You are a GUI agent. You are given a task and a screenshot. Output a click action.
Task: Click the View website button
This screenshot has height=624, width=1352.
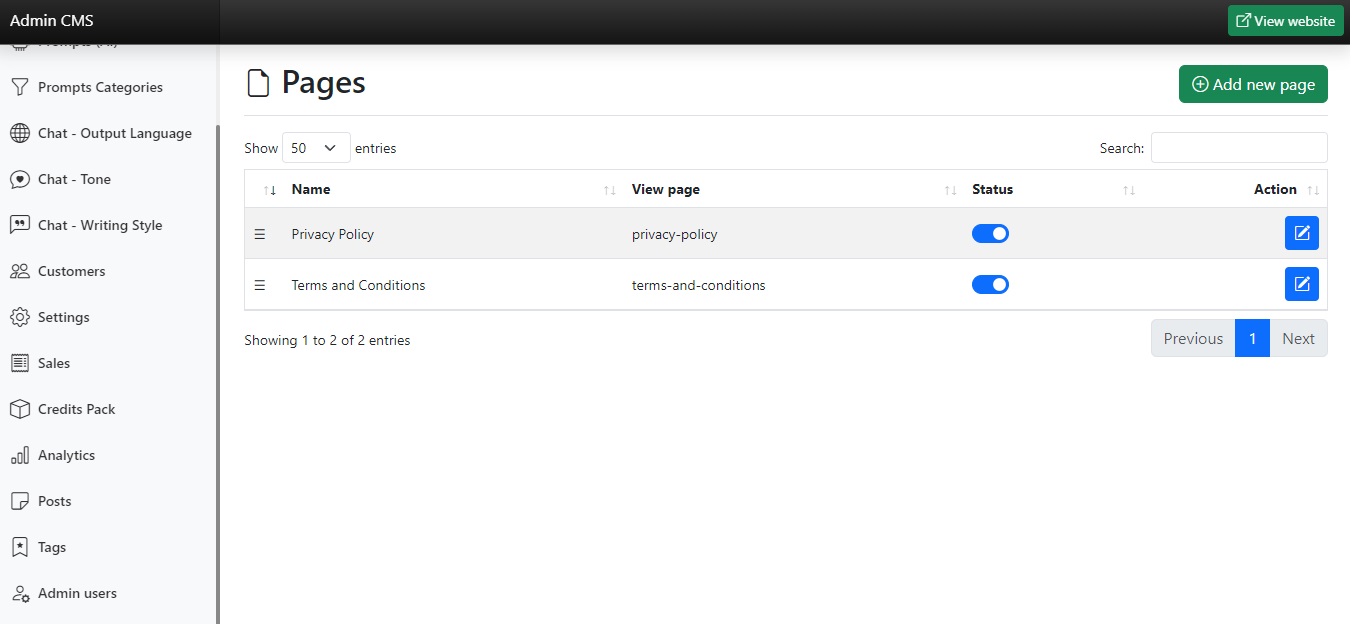[1285, 21]
